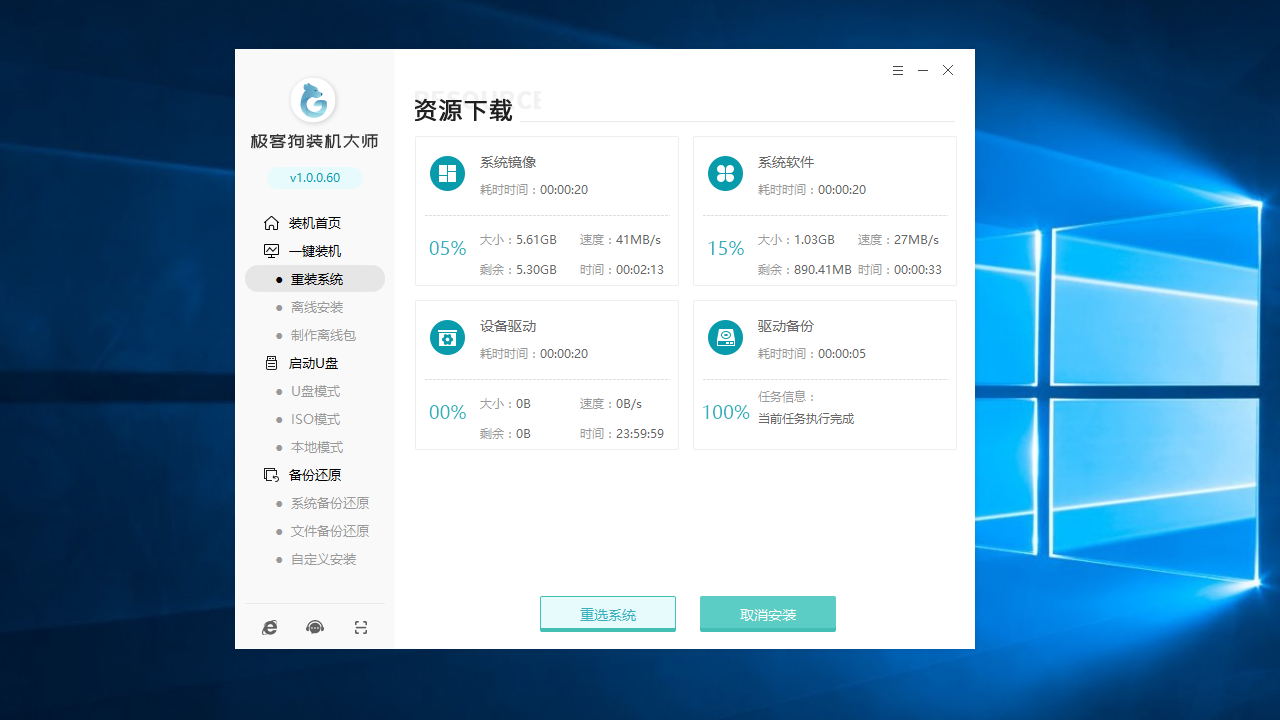
Task: Click the 驱动备份 backup icon
Action: (725, 337)
